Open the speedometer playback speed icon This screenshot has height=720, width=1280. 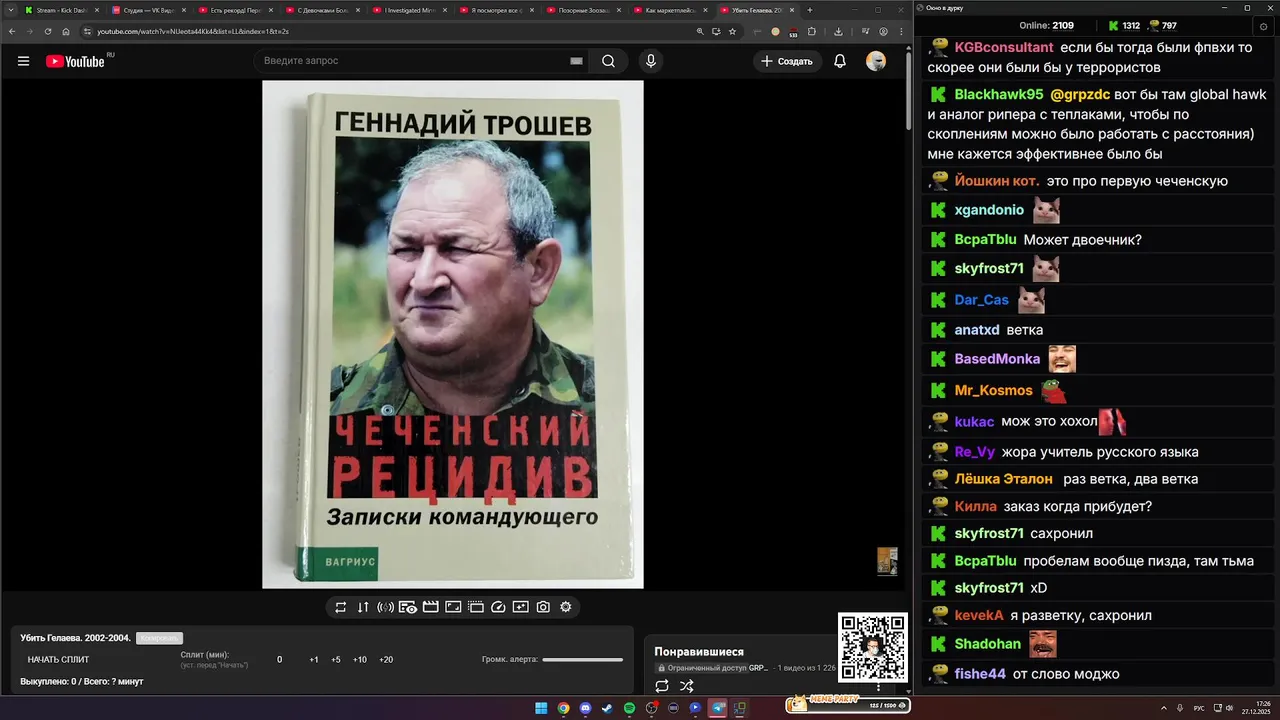click(498, 607)
